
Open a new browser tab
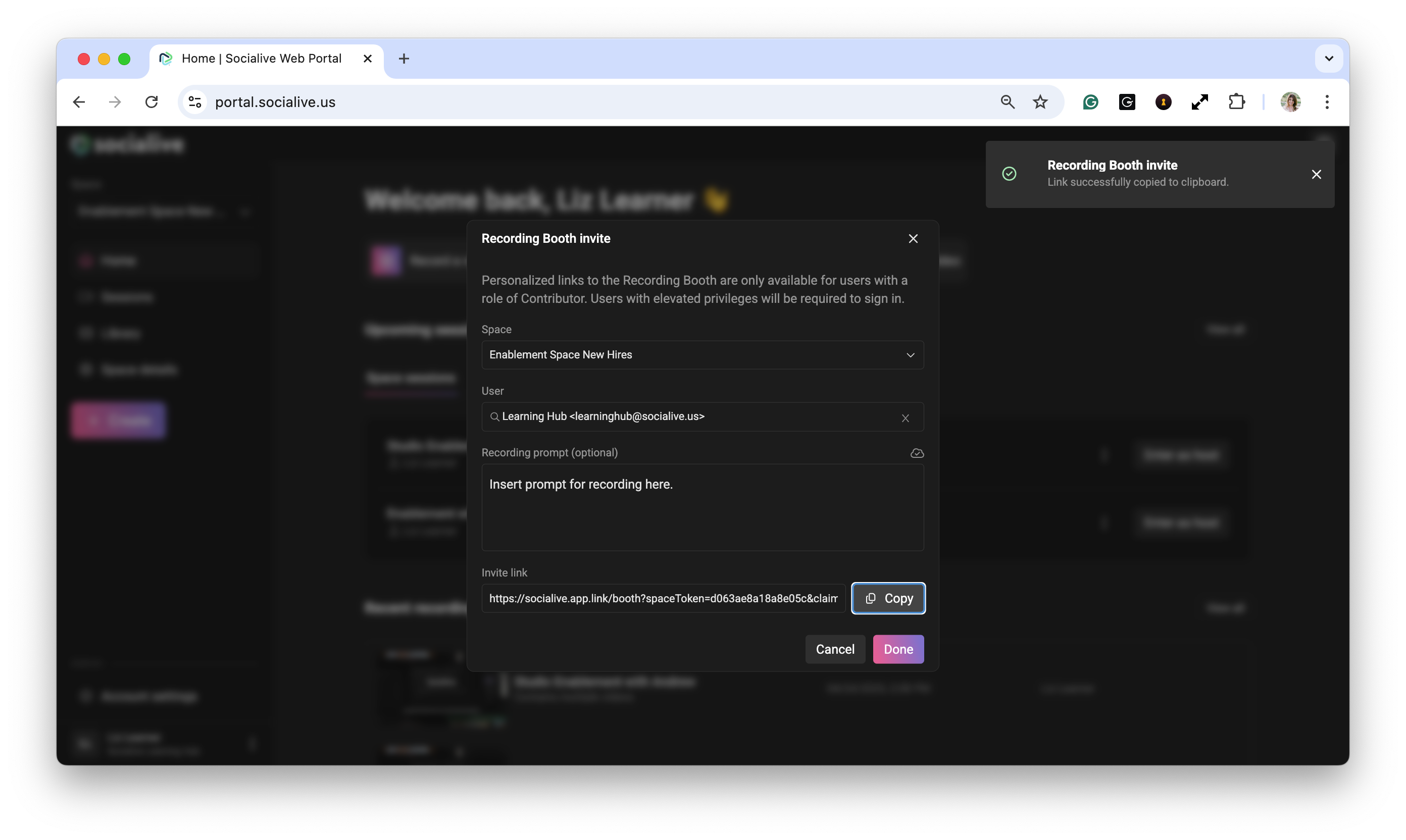pyautogui.click(x=404, y=58)
